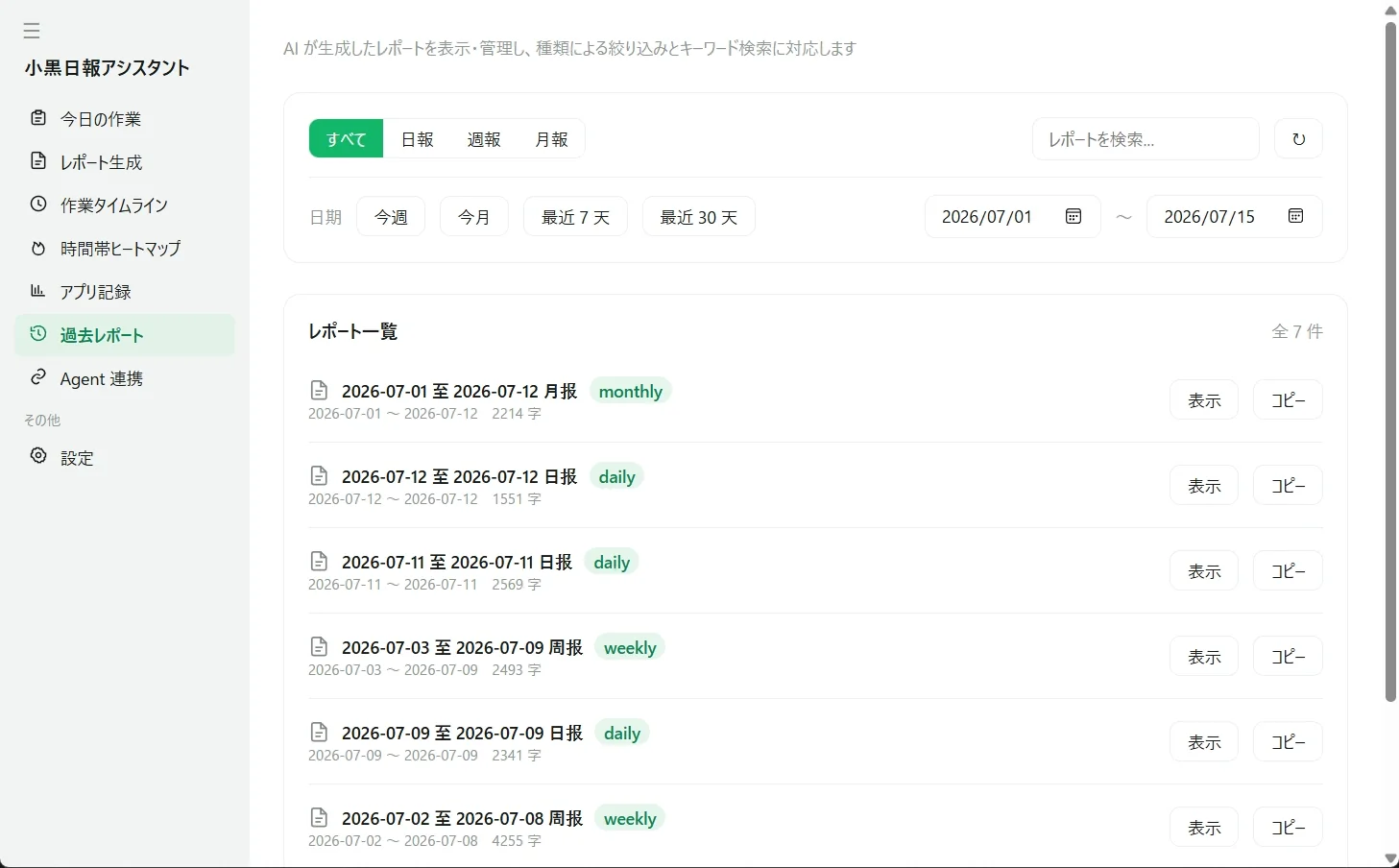Click document icon of 2026-07-11 日报 row
The image size is (1399, 868).
(x=319, y=562)
